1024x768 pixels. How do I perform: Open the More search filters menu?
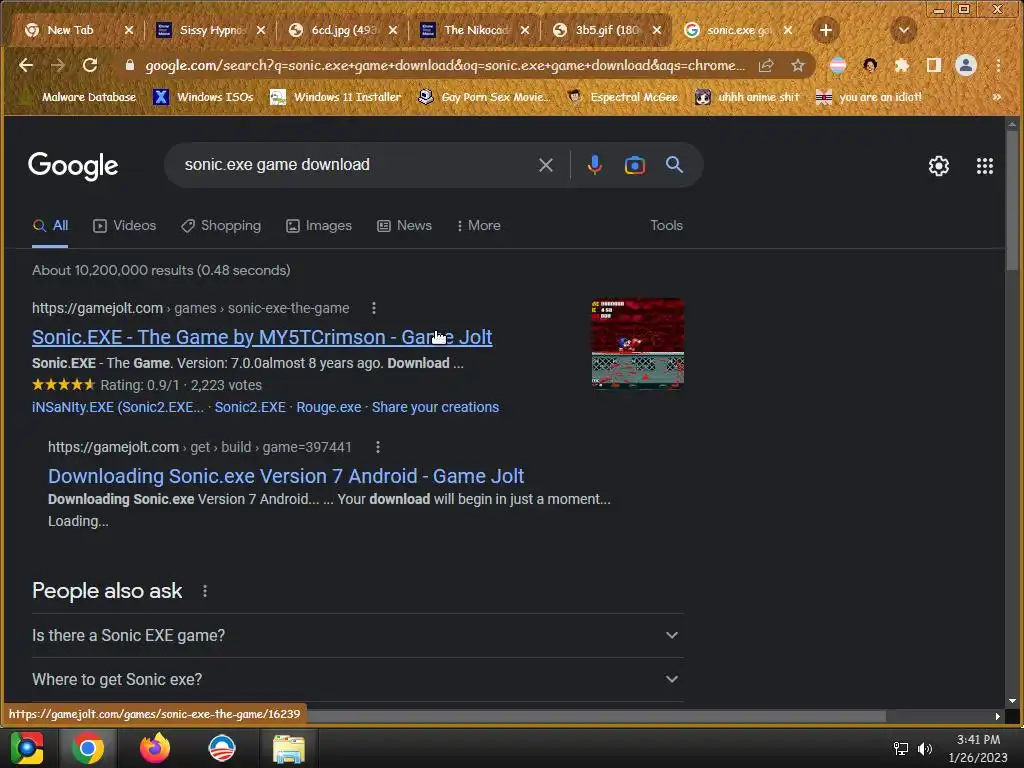tap(479, 226)
